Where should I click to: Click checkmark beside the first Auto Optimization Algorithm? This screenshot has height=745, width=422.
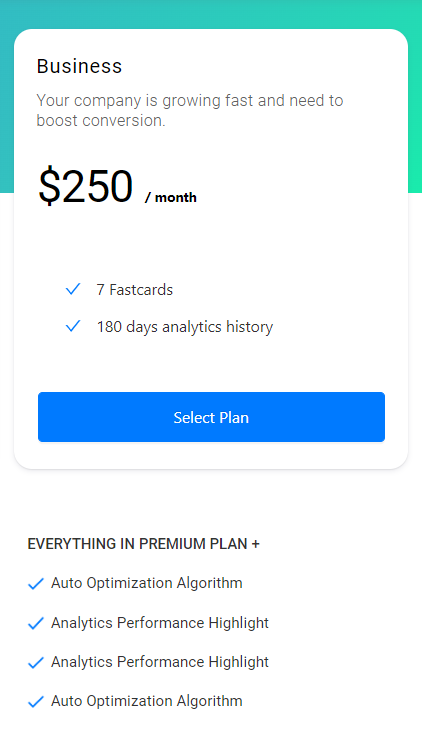click(x=36, y=583)
